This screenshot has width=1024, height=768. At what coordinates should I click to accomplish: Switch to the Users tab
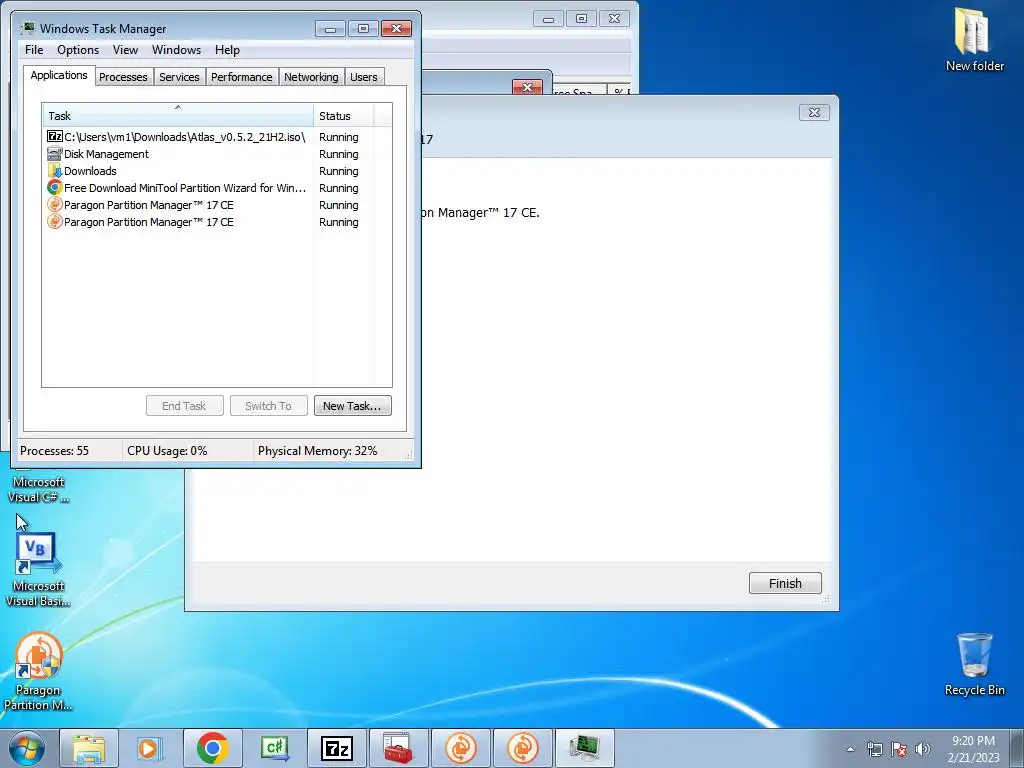(363, 77)
